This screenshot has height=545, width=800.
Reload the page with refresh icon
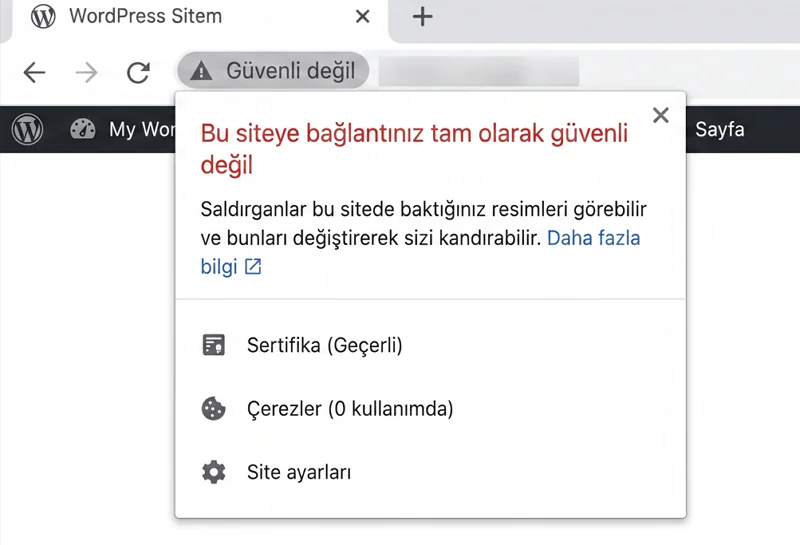[138, 72]
